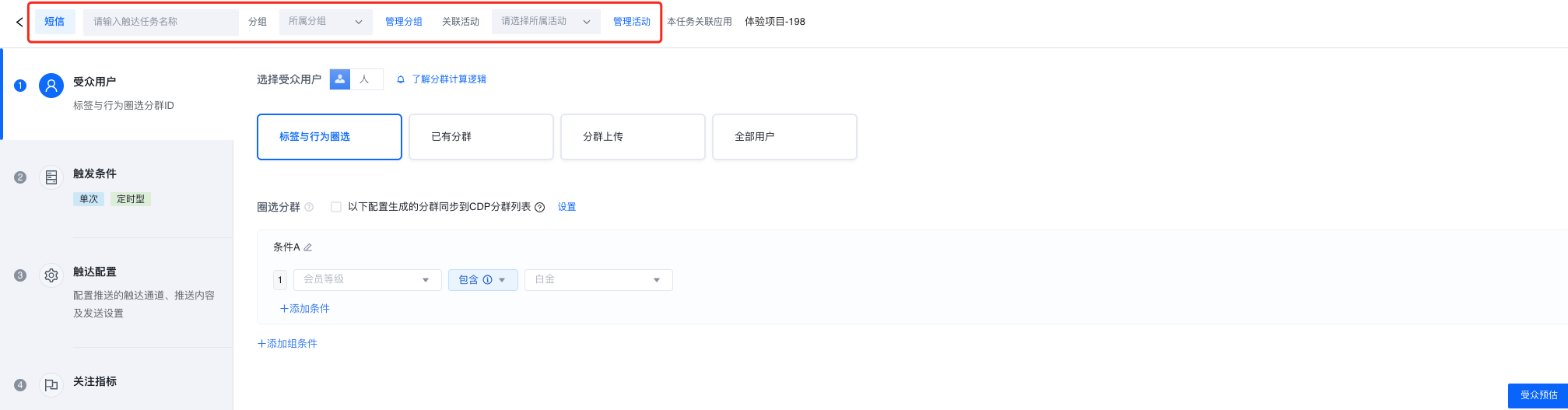Click the task name input field
Viewport: 1568px width, 410px height.
point(160,22)
